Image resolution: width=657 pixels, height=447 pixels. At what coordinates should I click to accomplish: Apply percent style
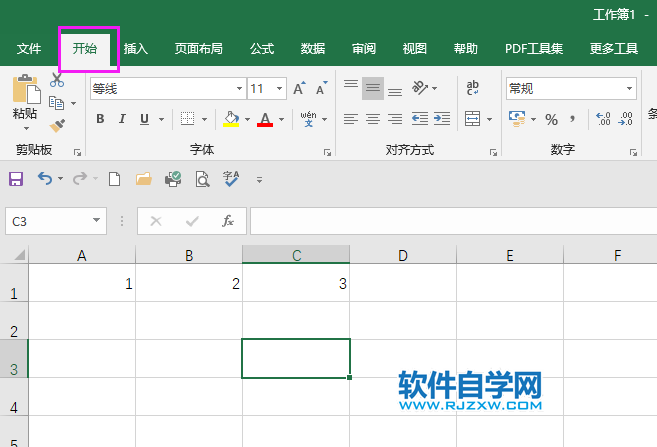[551, 120]
